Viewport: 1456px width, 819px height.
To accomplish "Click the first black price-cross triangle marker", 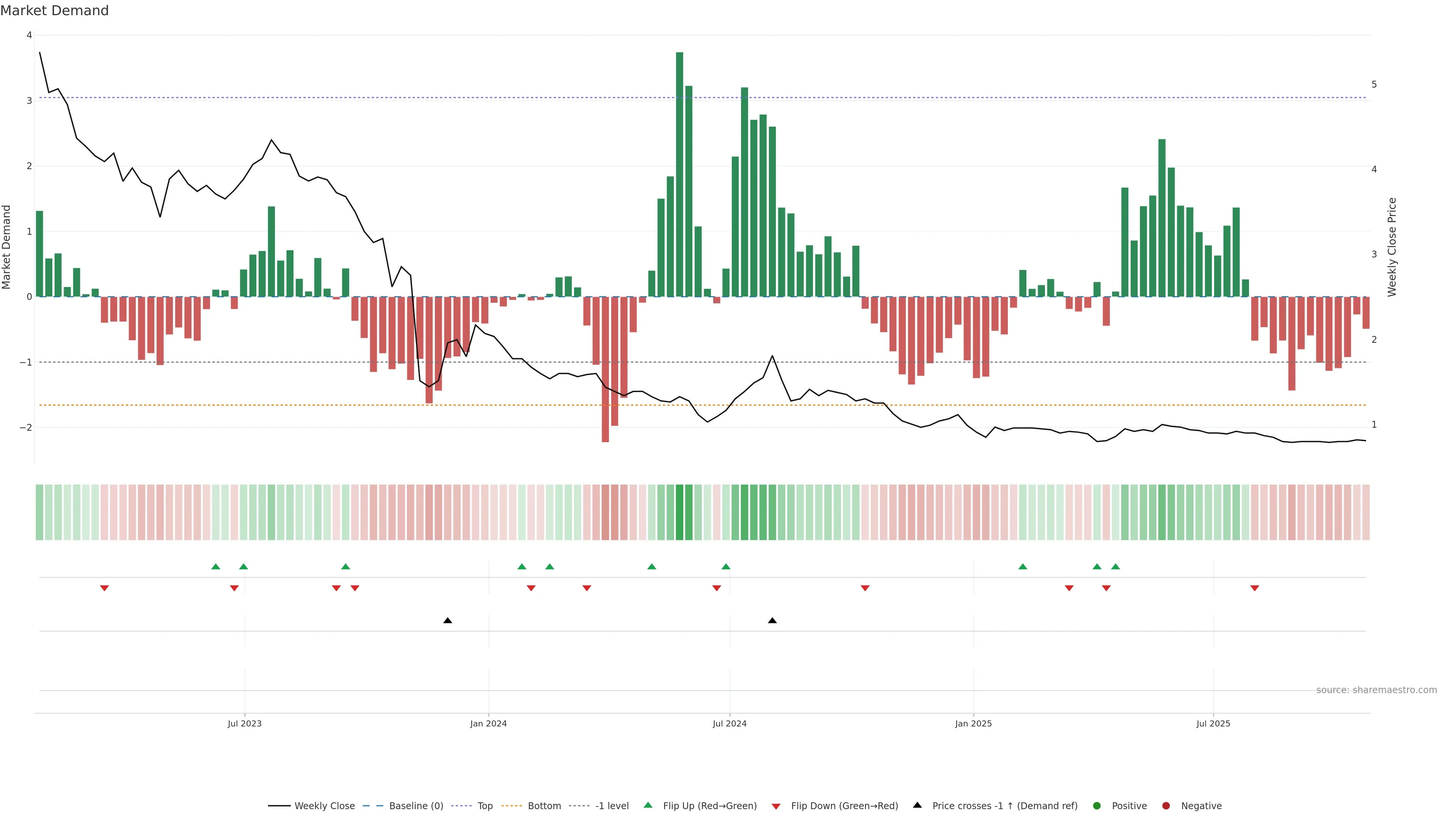I will click(x=448, y=621).
